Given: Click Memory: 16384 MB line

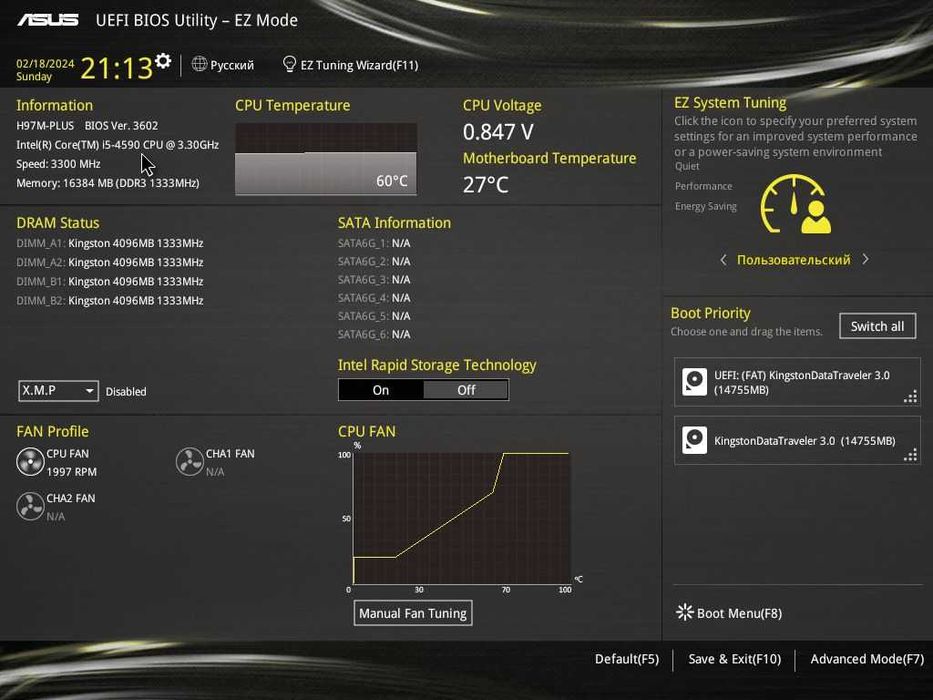Looking at the screenshot, I should pos(108,183).
